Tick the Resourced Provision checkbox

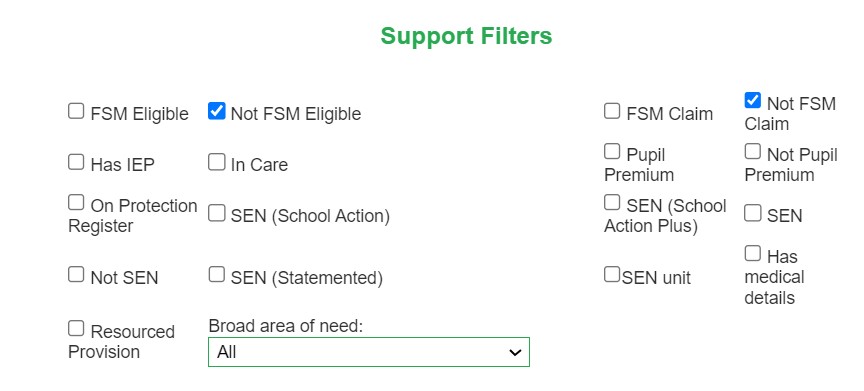coord(76,329)
